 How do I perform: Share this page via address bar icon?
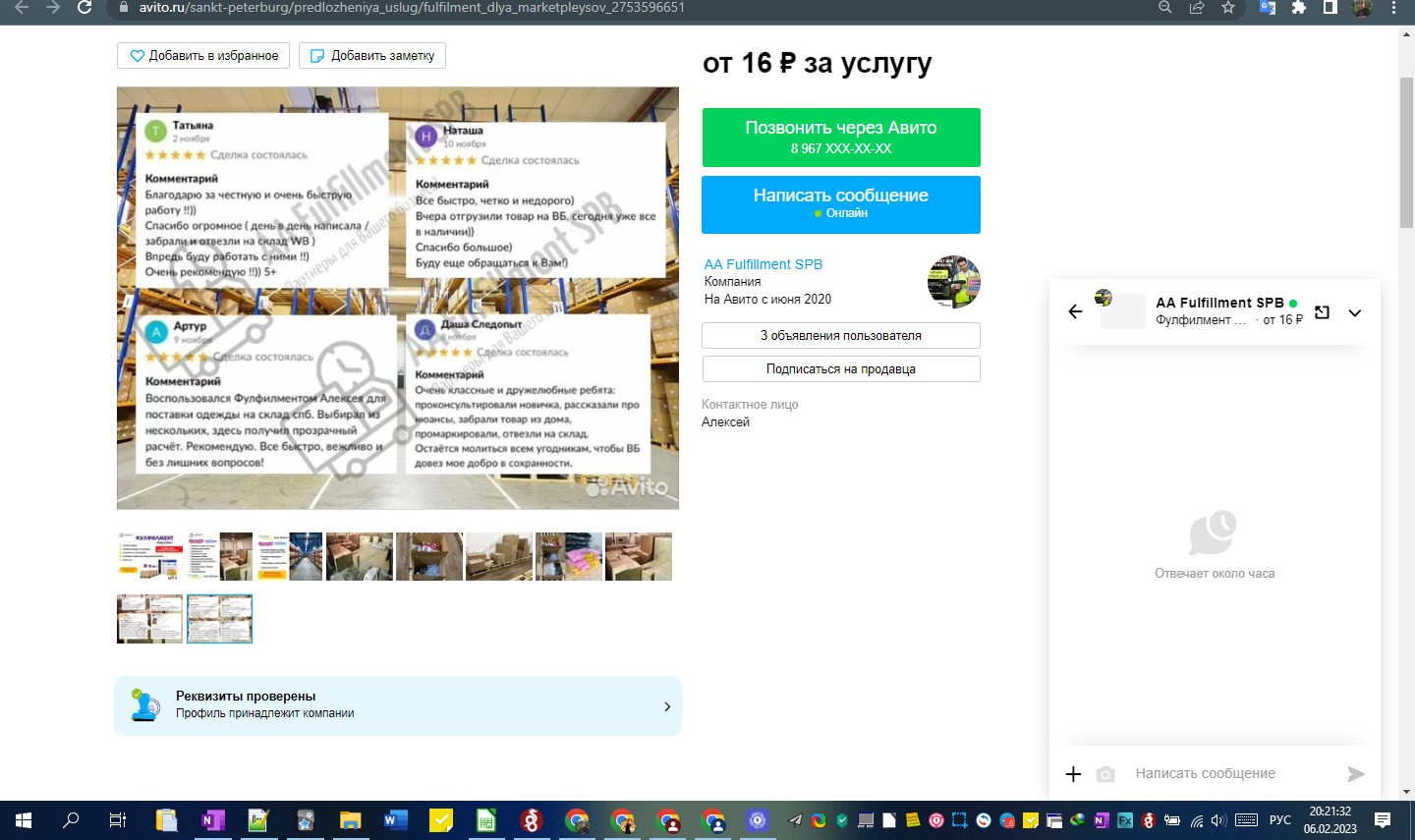[x=1197, y=7]
